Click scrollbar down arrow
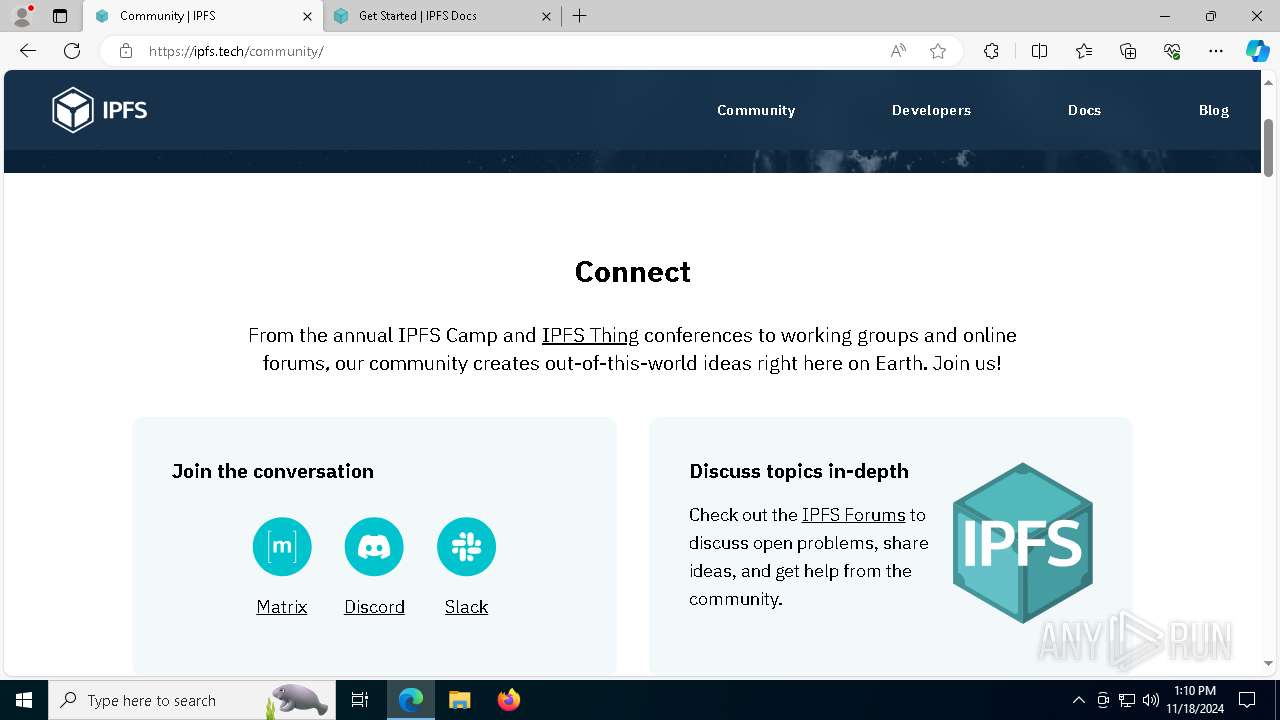The height and width of the screenshot is (720, 1280). tap(1269, 663)
